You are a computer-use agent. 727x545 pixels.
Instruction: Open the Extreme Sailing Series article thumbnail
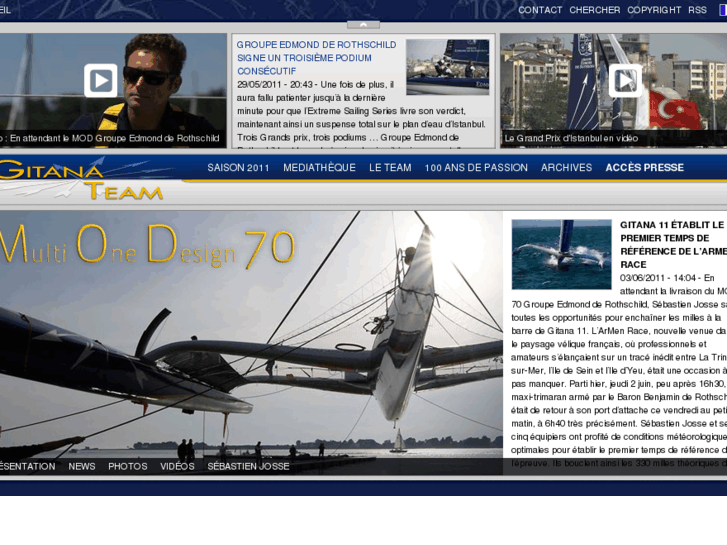coord(447,67)
